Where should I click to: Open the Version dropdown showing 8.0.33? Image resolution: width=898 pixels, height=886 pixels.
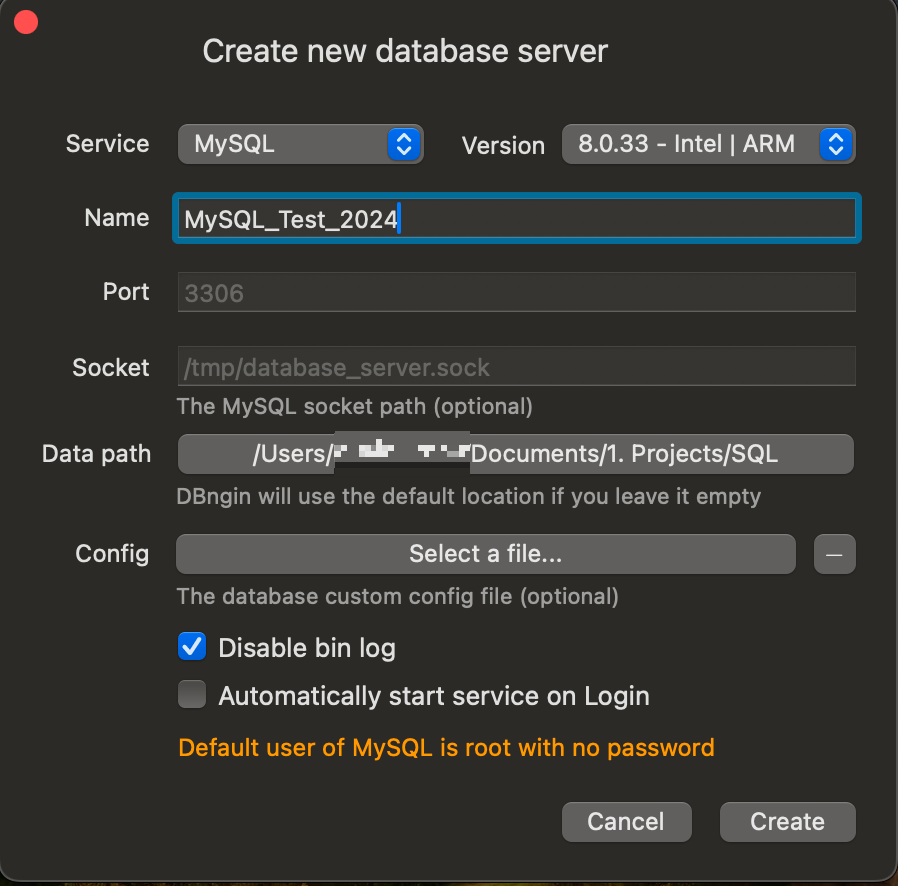click(x=708, y=144)
